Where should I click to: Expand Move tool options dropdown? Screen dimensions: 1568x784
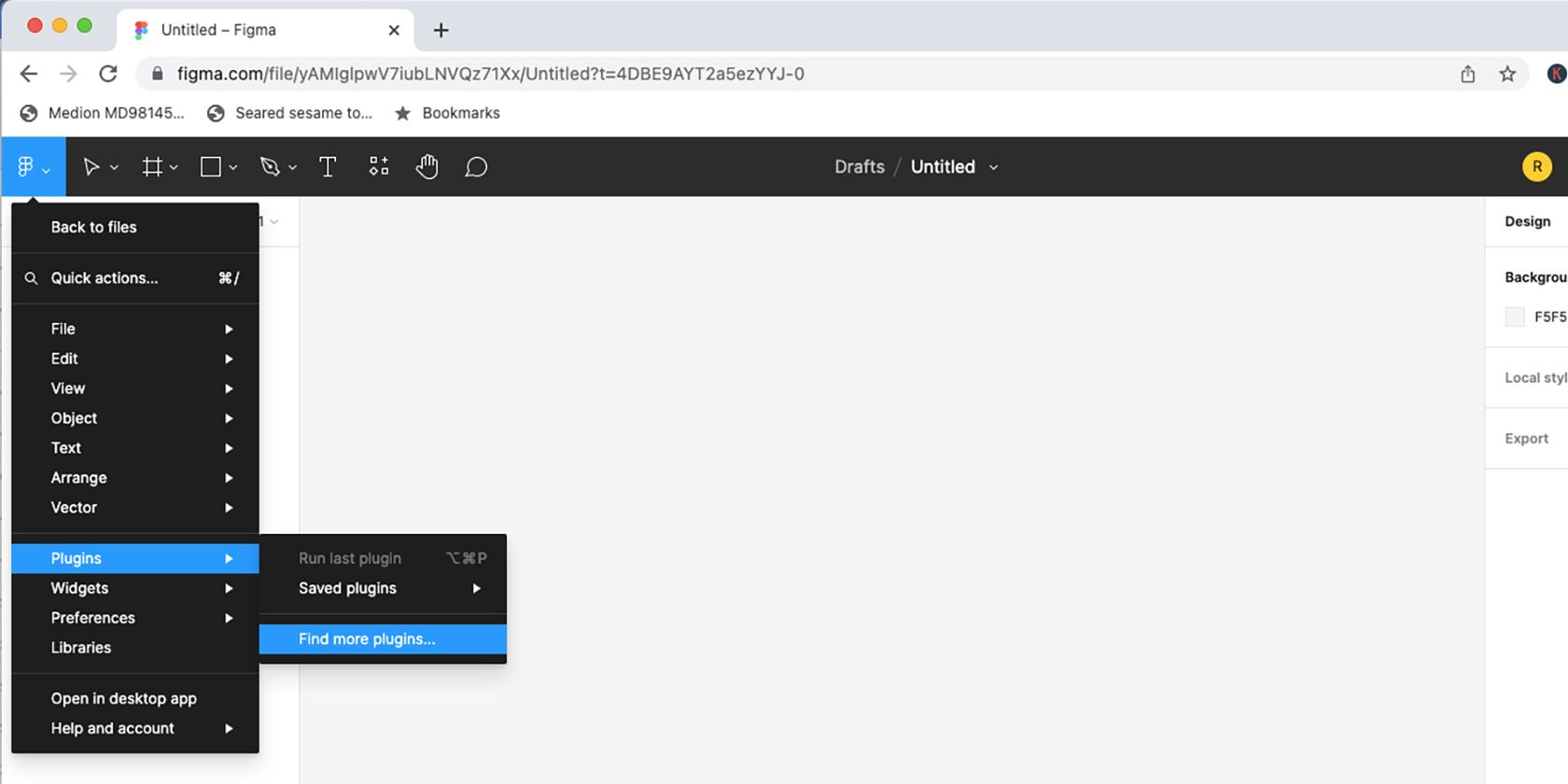pyautogui.click(x=114, y=168)
